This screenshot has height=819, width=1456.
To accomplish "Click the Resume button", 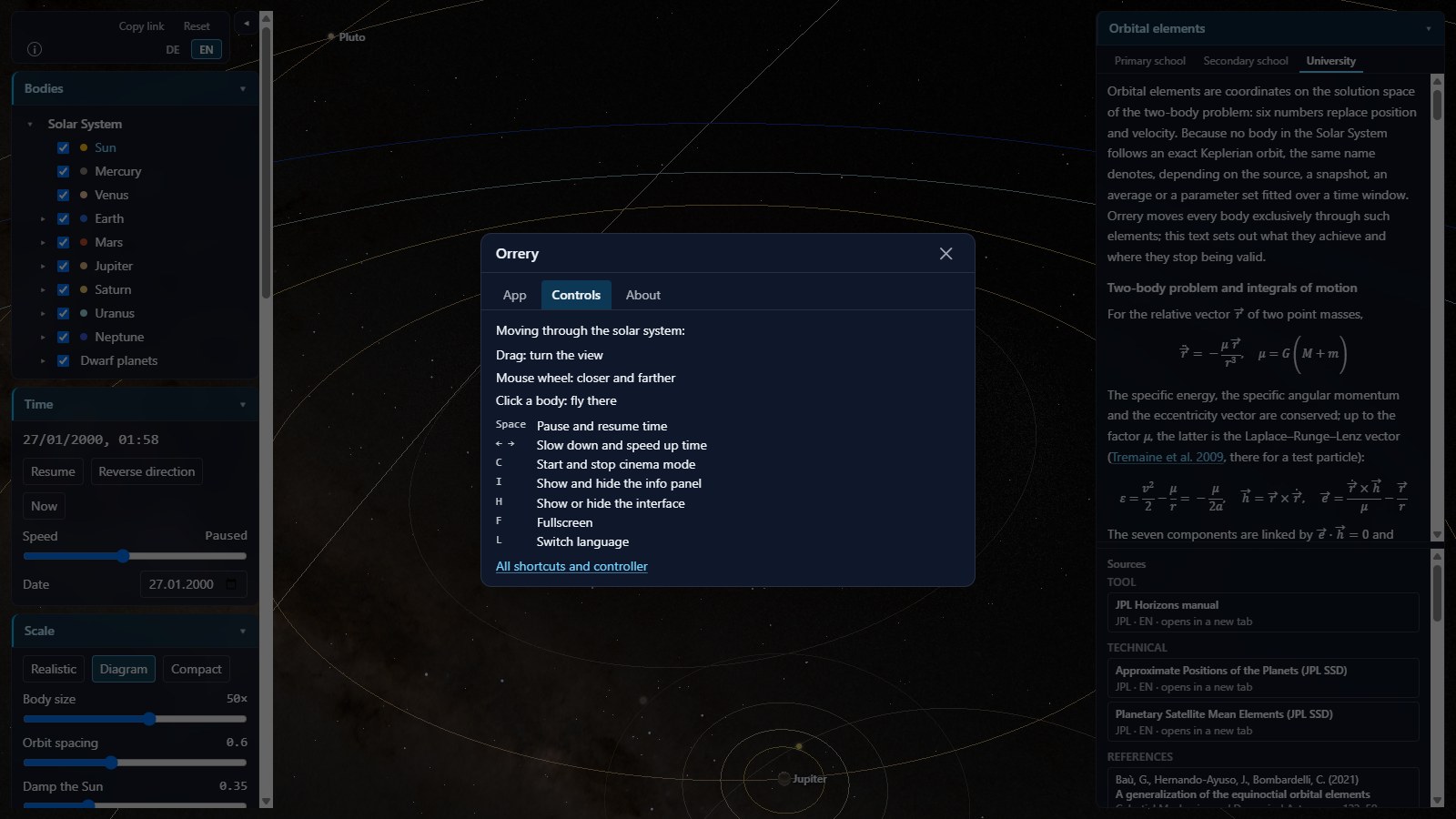I will pyautogui.click(x=53, y=471).
